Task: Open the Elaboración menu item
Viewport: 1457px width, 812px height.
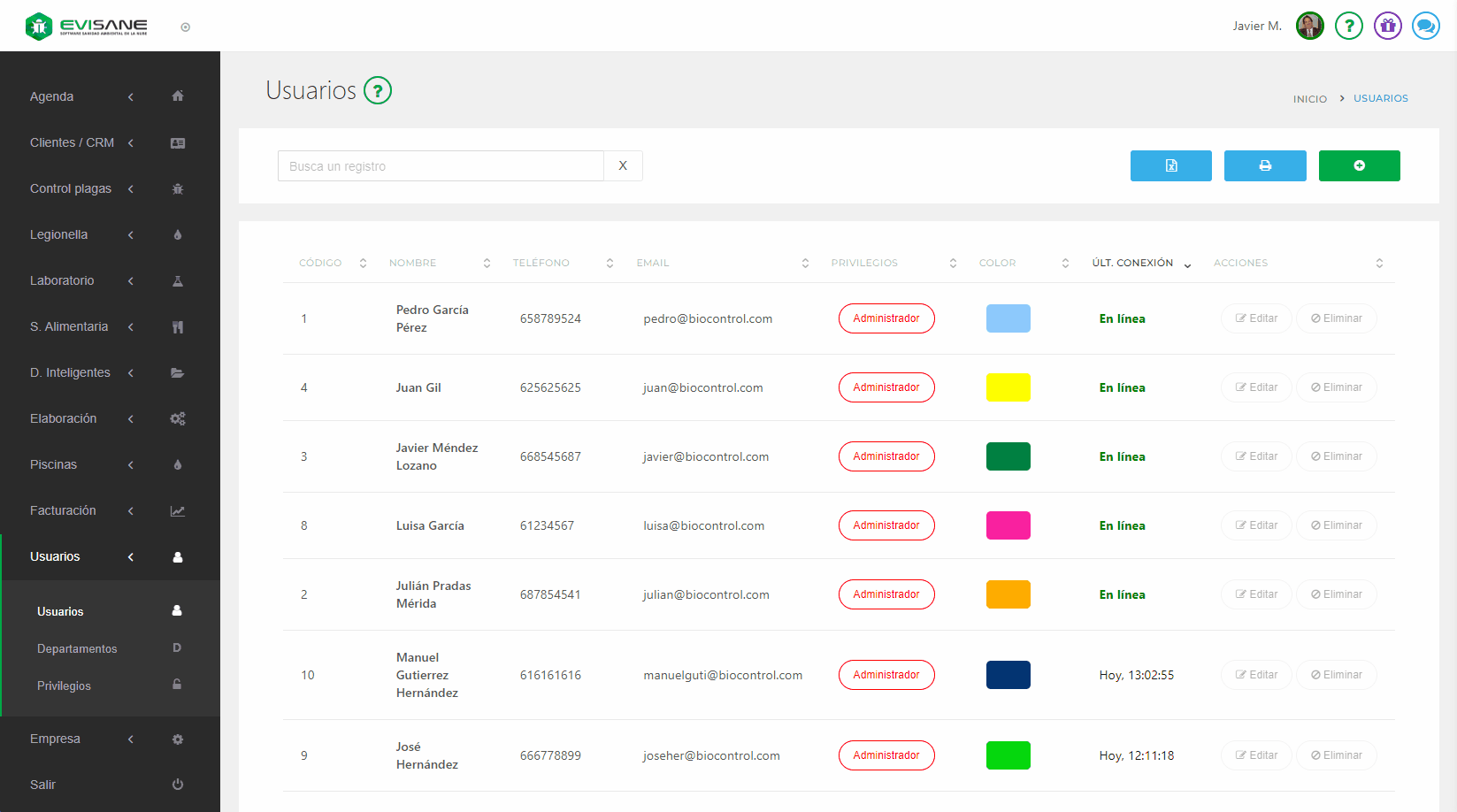Action: [110, 418]
